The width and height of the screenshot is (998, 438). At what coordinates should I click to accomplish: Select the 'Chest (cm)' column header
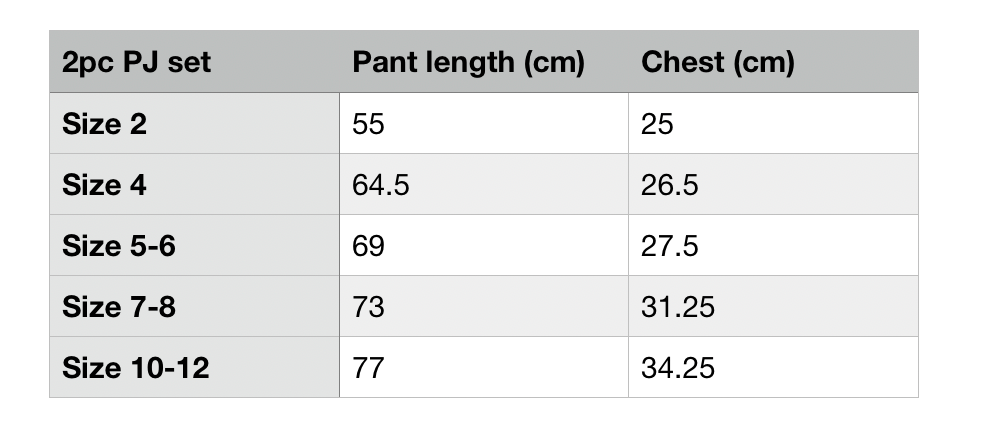pos(717,63)
